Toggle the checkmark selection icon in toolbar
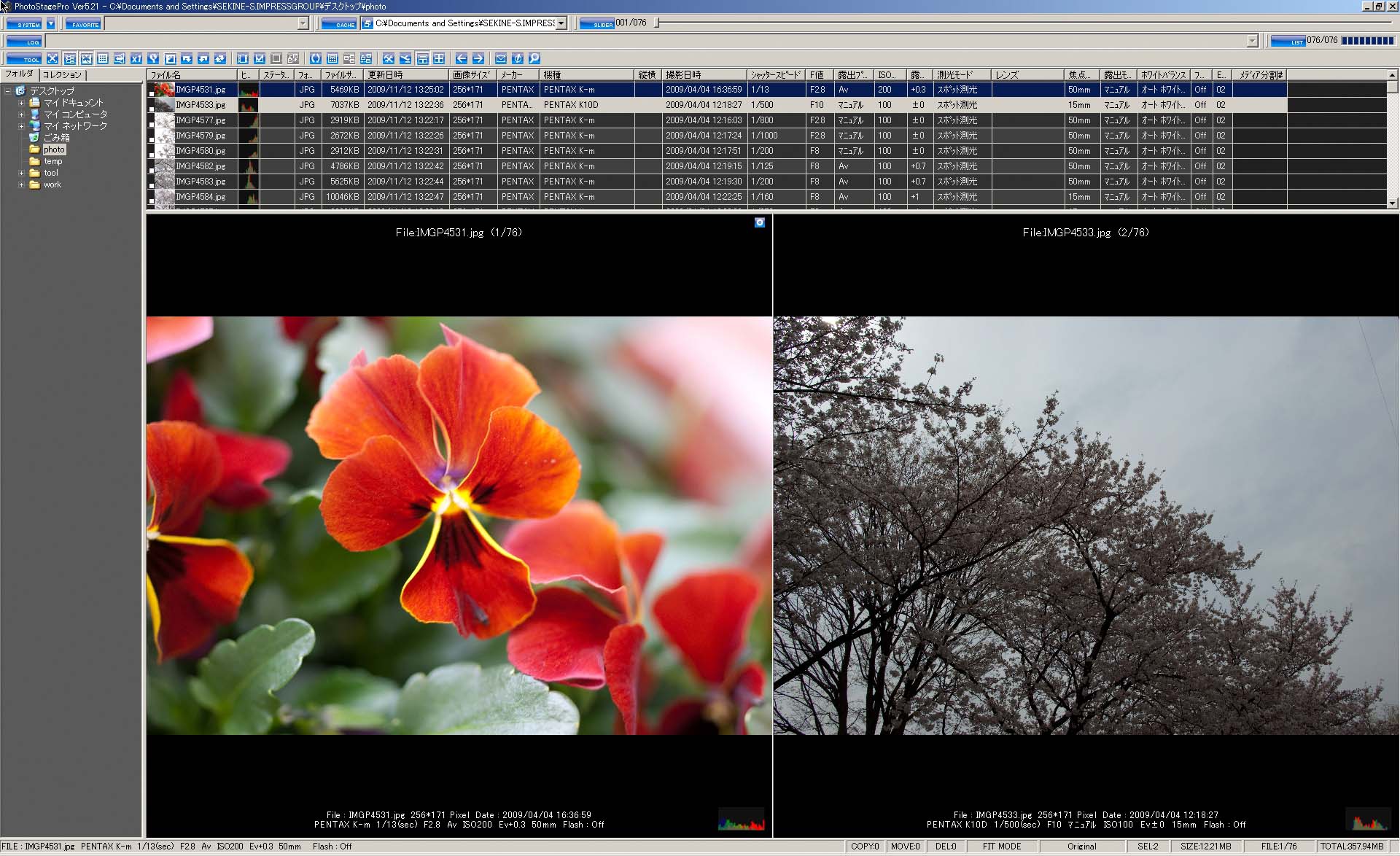 coord(260,58)
